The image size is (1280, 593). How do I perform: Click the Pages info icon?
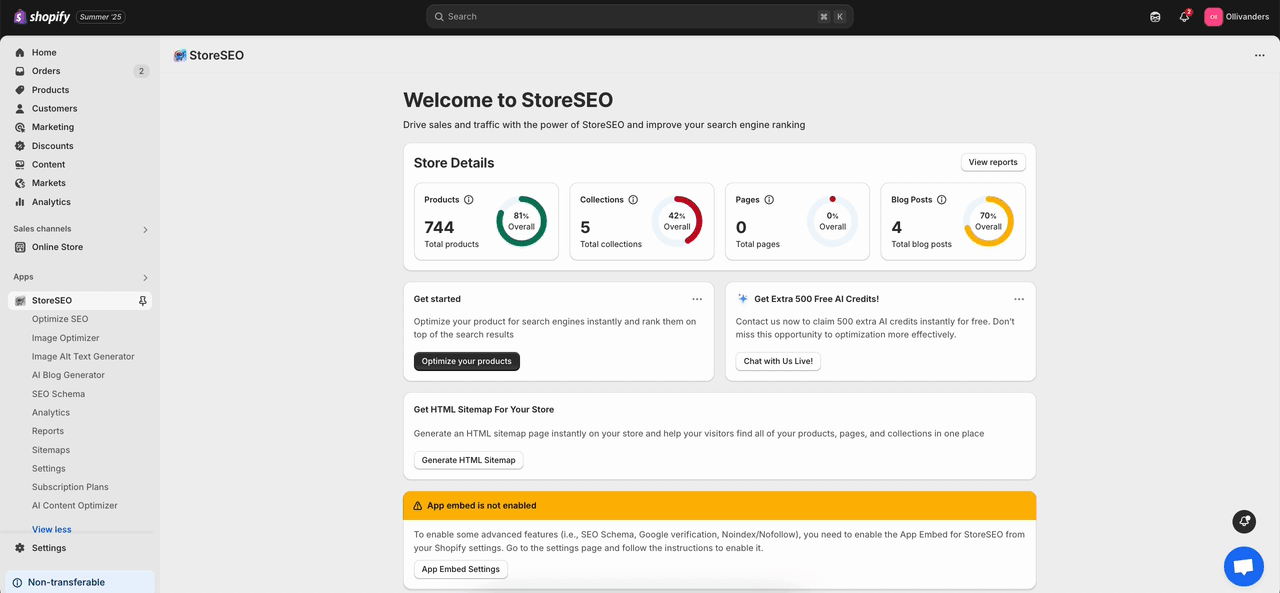[769, 200]
